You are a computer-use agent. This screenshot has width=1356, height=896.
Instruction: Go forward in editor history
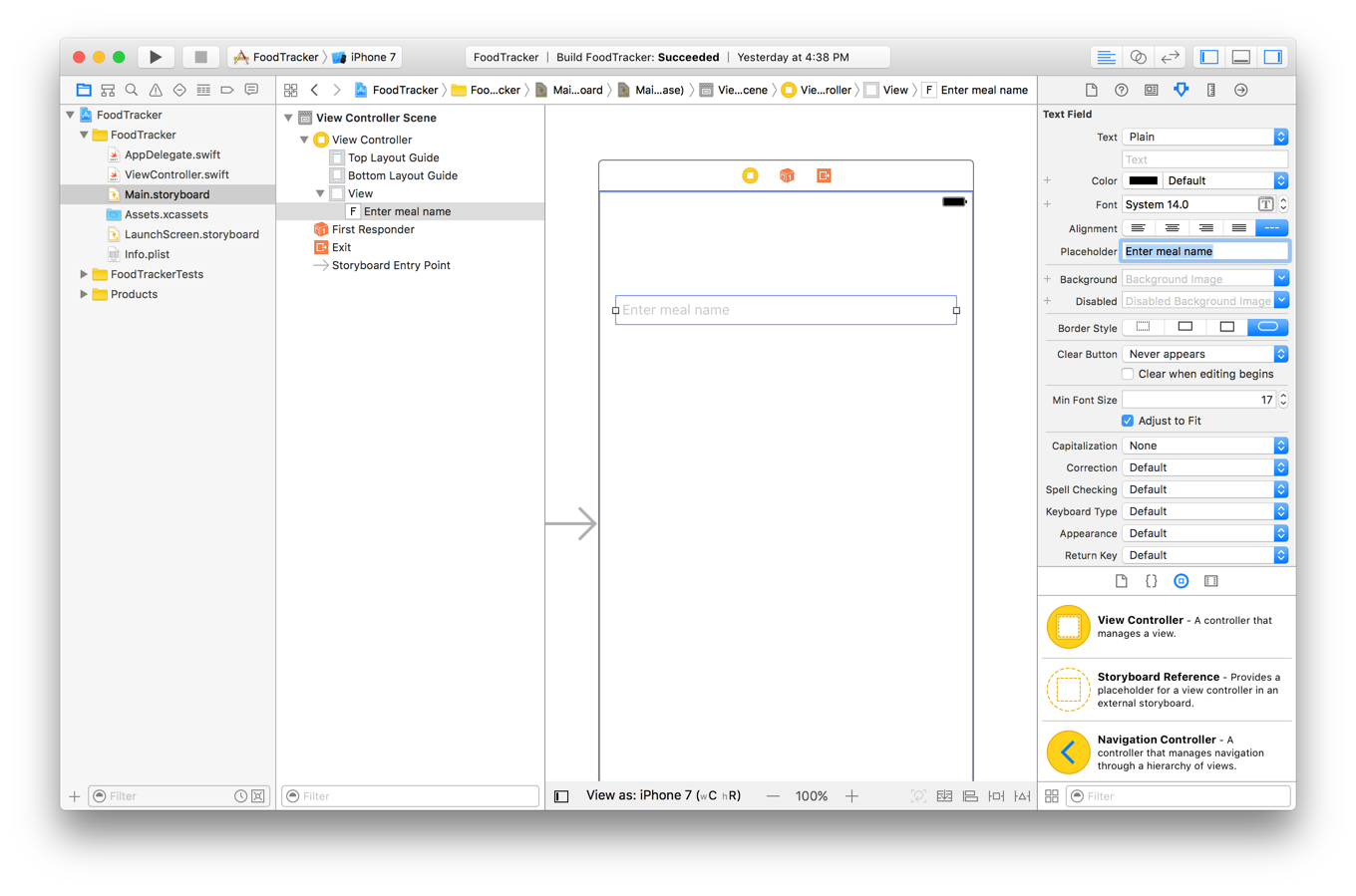[337, 90]
